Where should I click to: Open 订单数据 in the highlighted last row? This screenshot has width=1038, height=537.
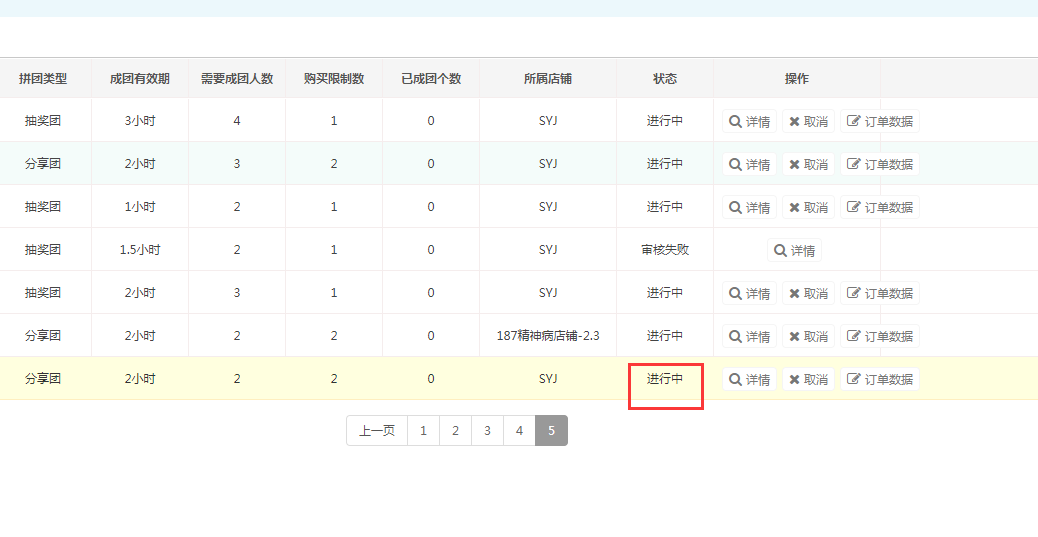tap(880, 380)
